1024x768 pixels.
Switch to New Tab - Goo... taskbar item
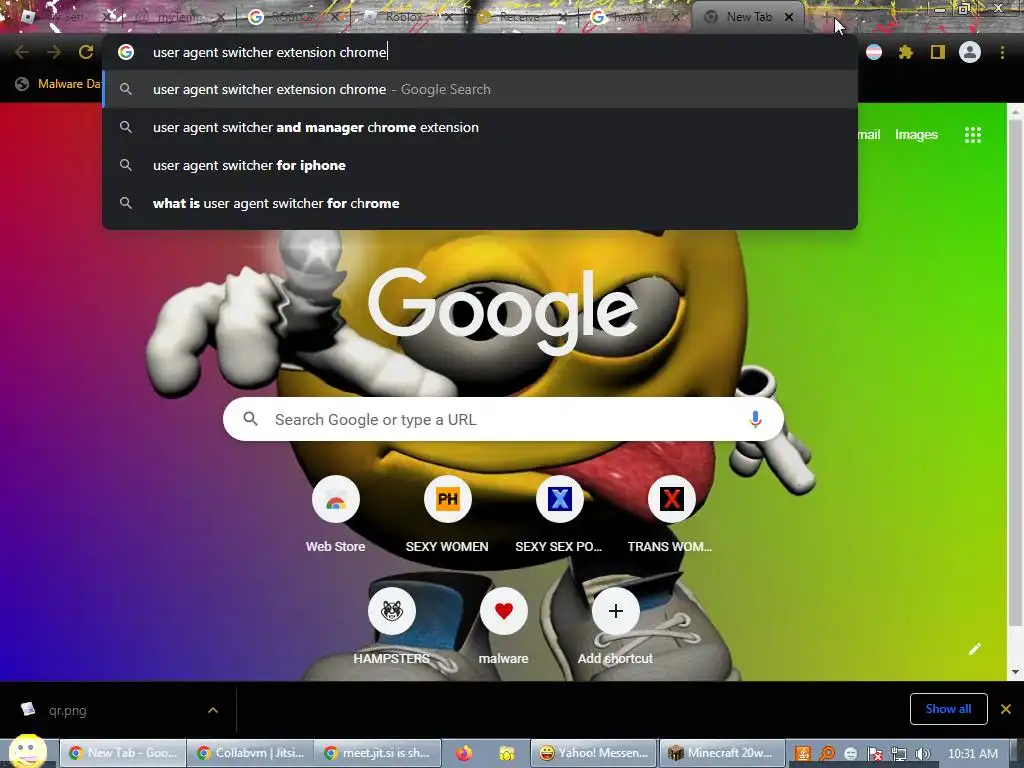123,753
